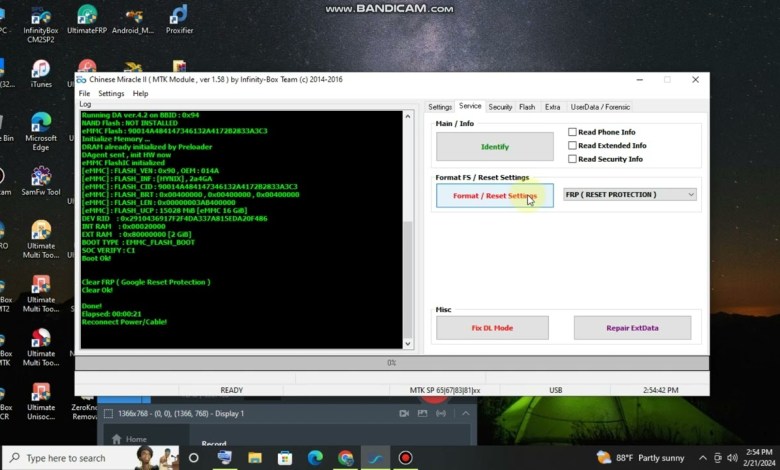Screen dimensions: 780x470
Task: Click the Fix DL Mode button
Action: 492,328
